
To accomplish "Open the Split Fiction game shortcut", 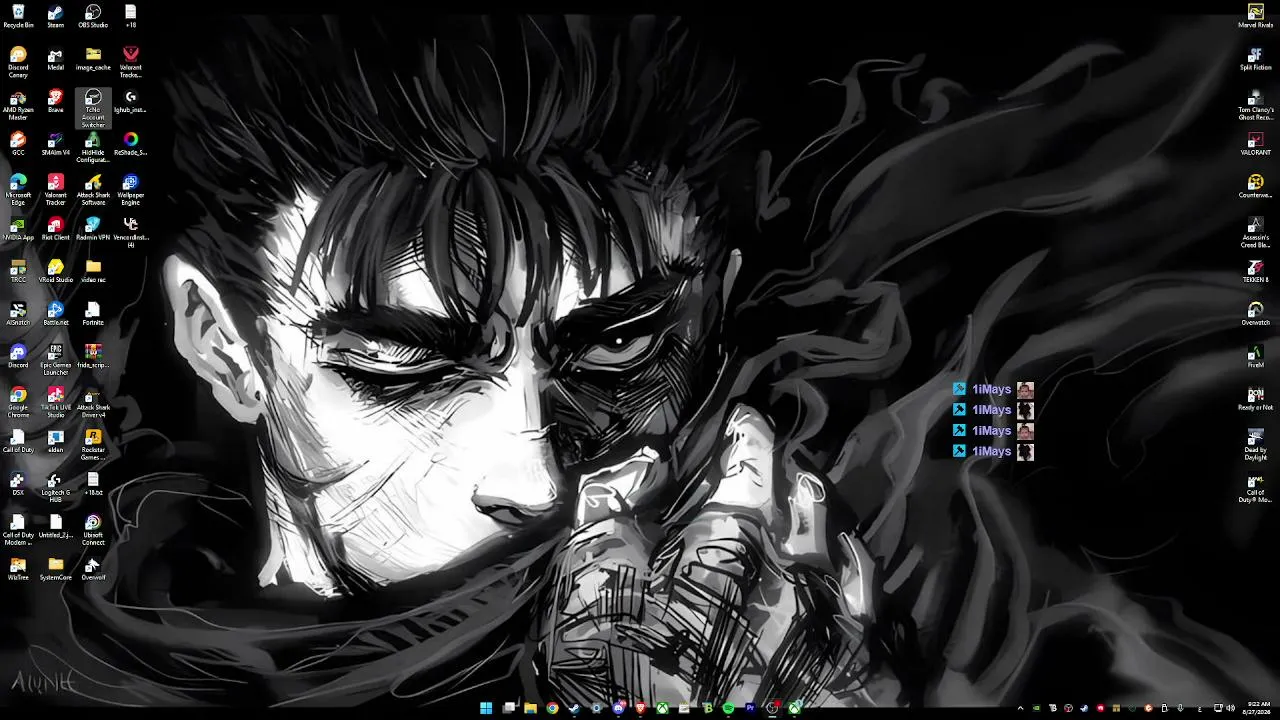I will (x=1255, y=58).
